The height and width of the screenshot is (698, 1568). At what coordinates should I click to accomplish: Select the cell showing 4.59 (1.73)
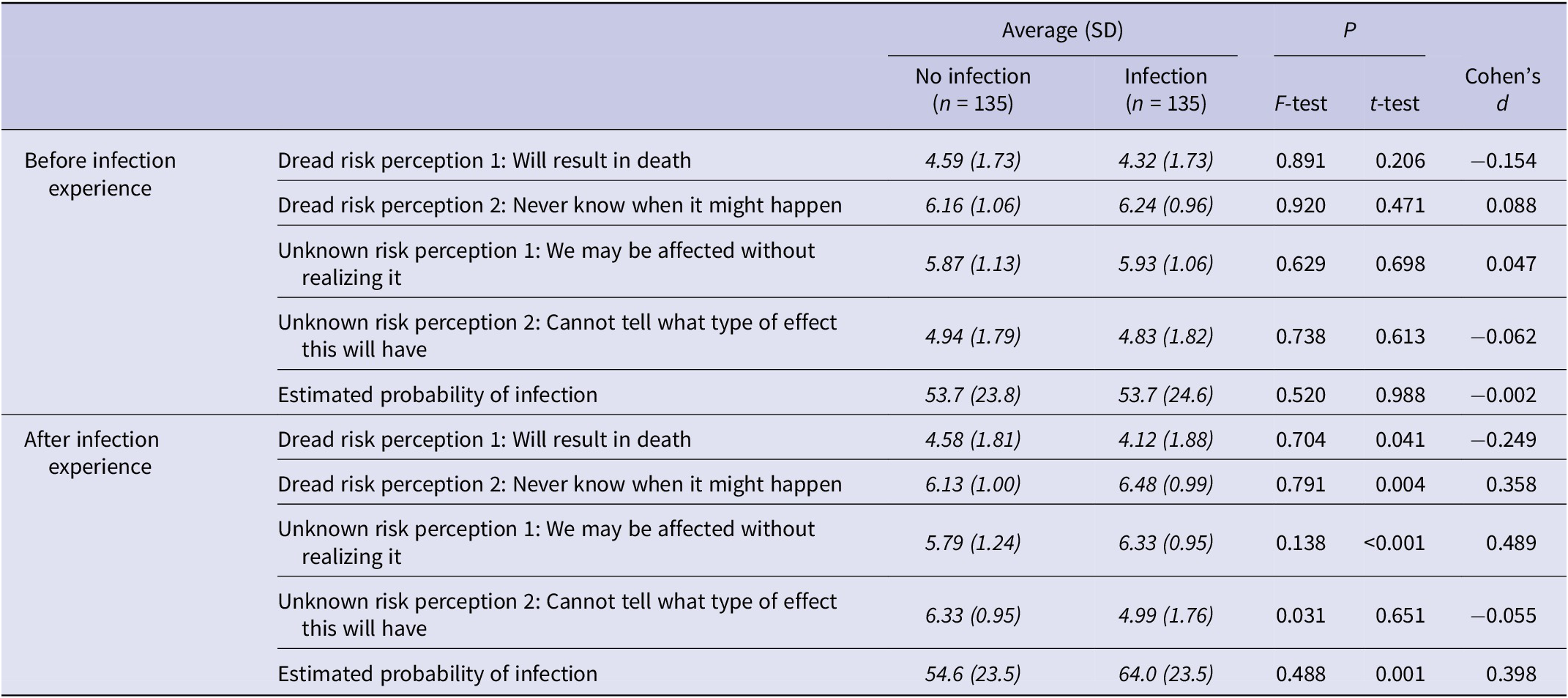973,160
